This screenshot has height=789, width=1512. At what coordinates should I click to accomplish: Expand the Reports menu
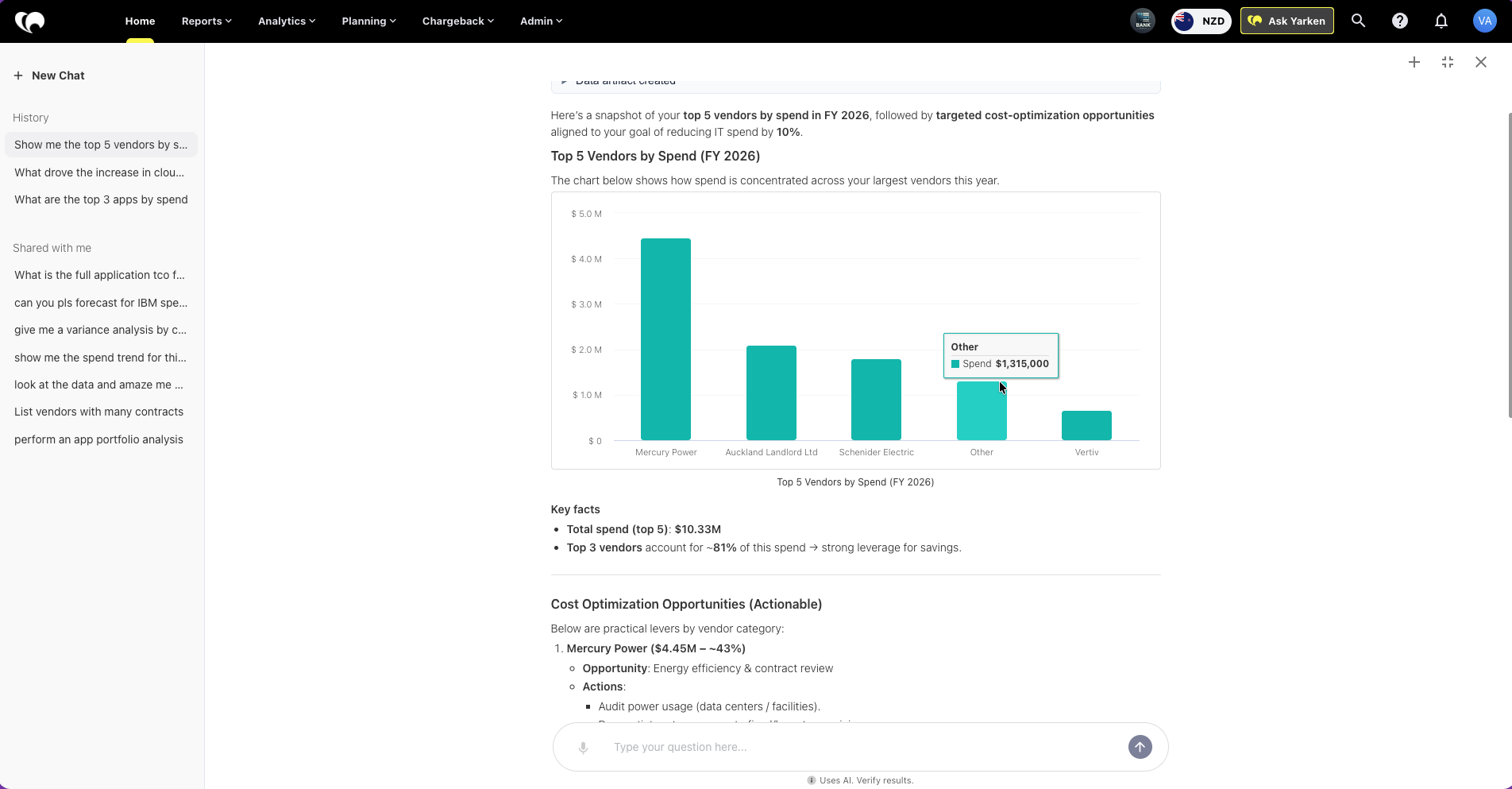206,21
